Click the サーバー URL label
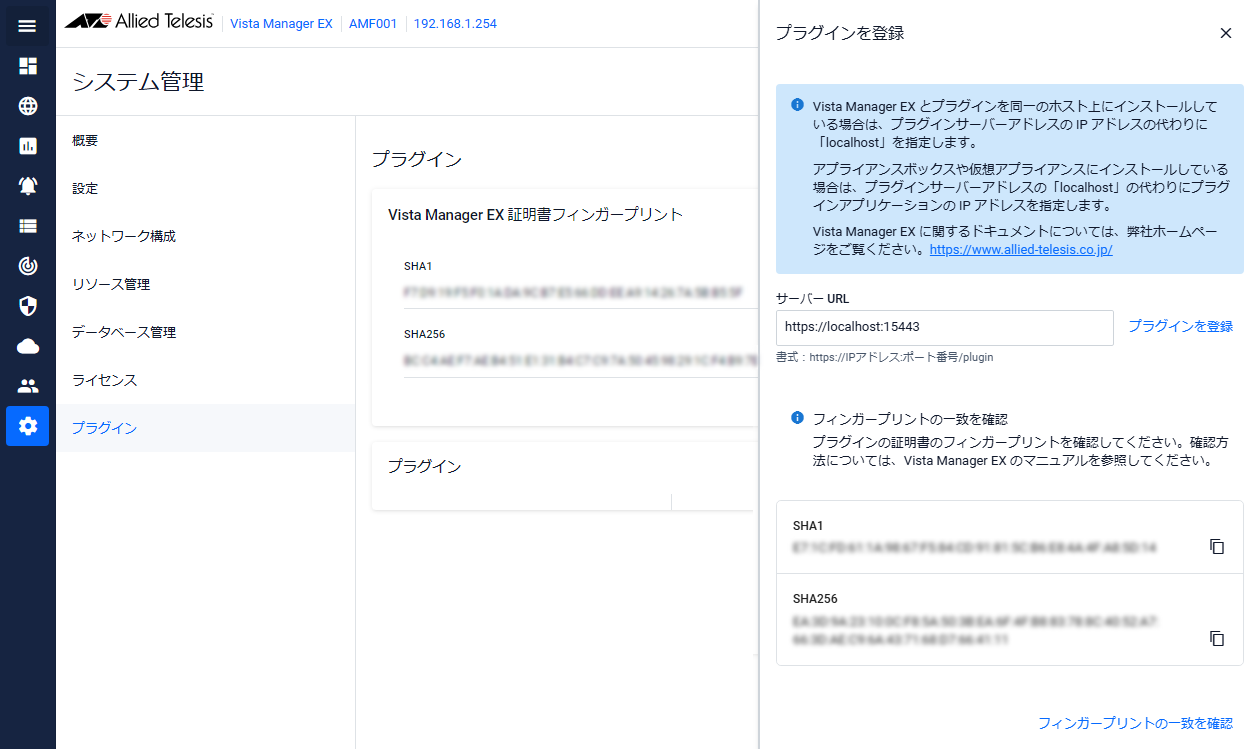 coord(812,299)
